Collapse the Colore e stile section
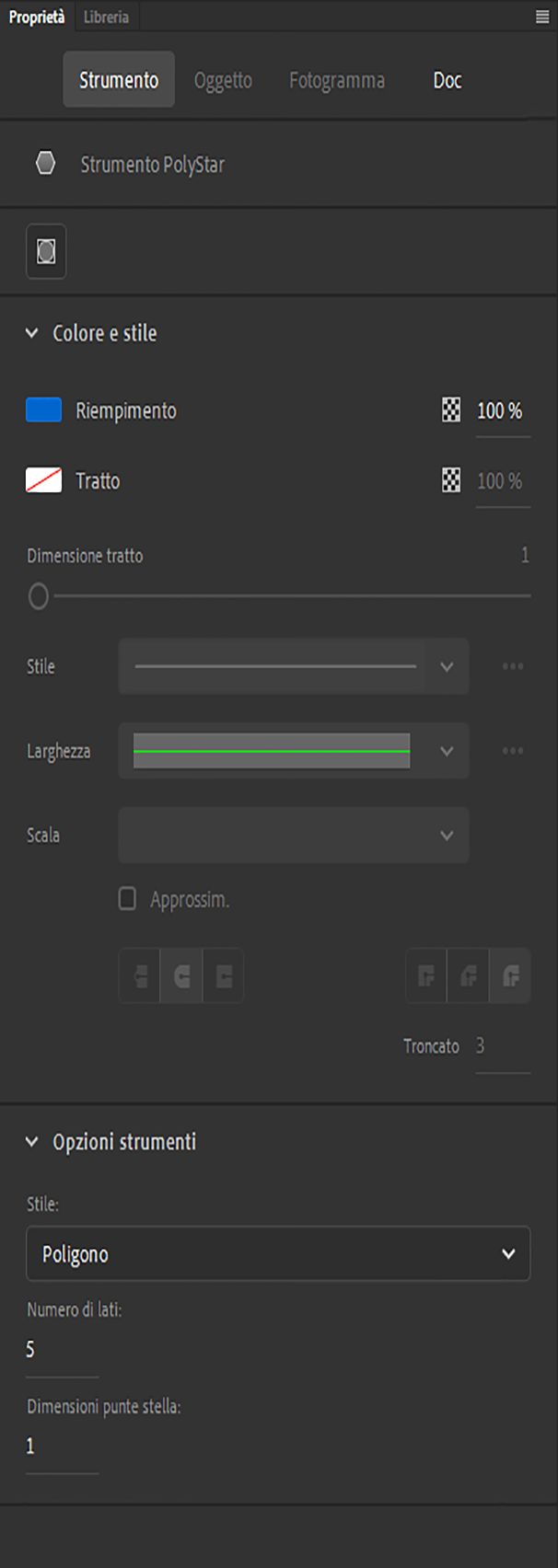558x1568 pixels. click(x=32, y=333)
